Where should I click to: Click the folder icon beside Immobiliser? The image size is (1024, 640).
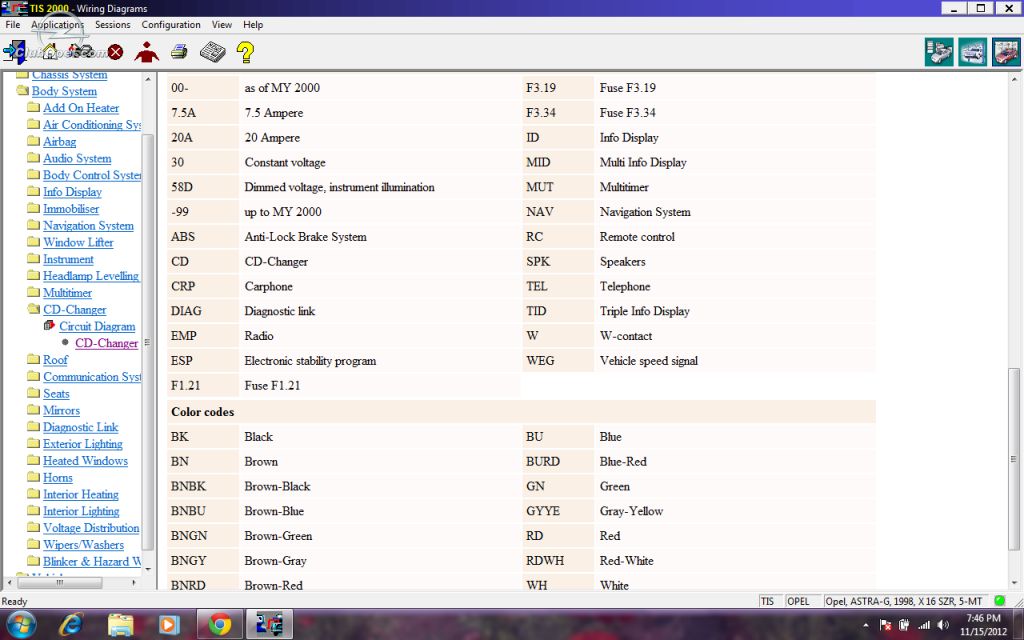tap(34, 208)
